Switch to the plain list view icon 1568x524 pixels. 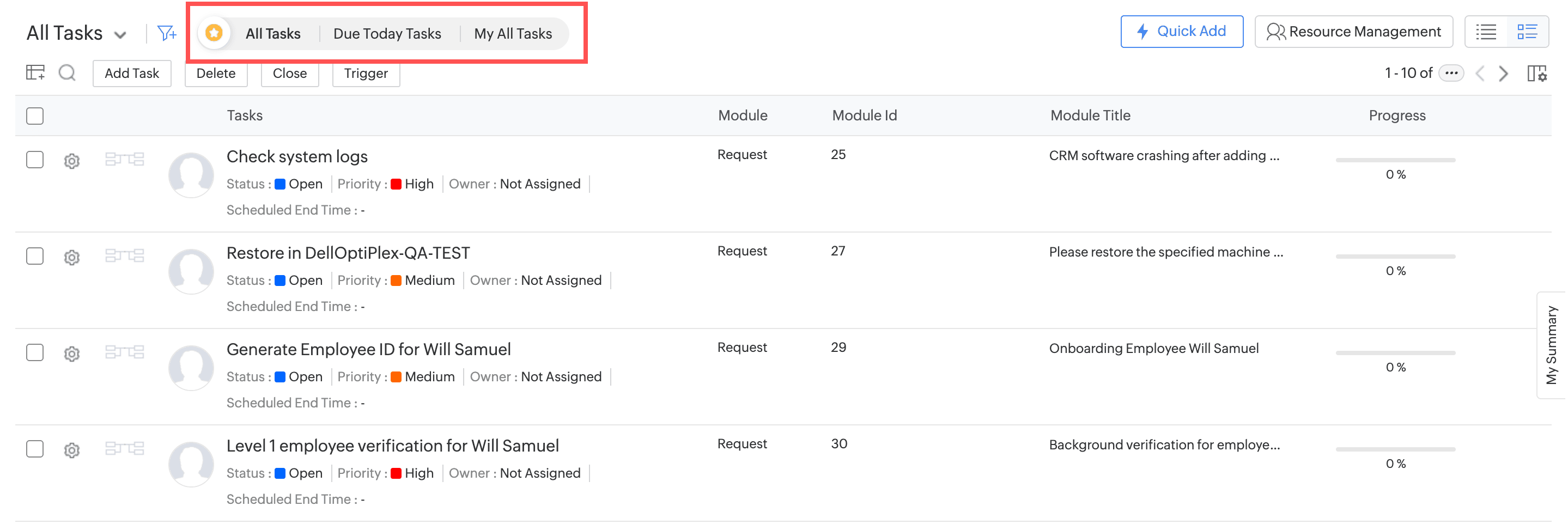tap(1486, 32)
